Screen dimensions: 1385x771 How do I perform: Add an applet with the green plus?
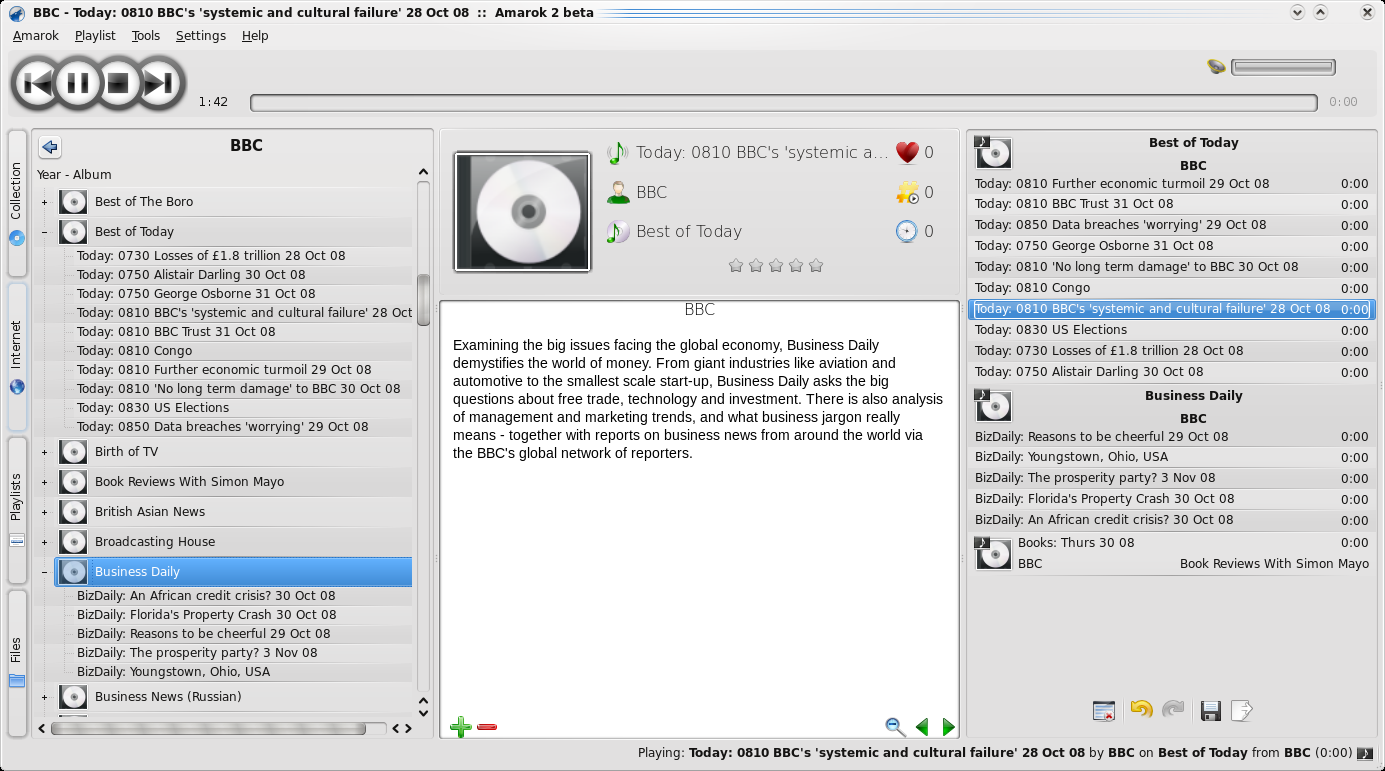tap(461, 727)
